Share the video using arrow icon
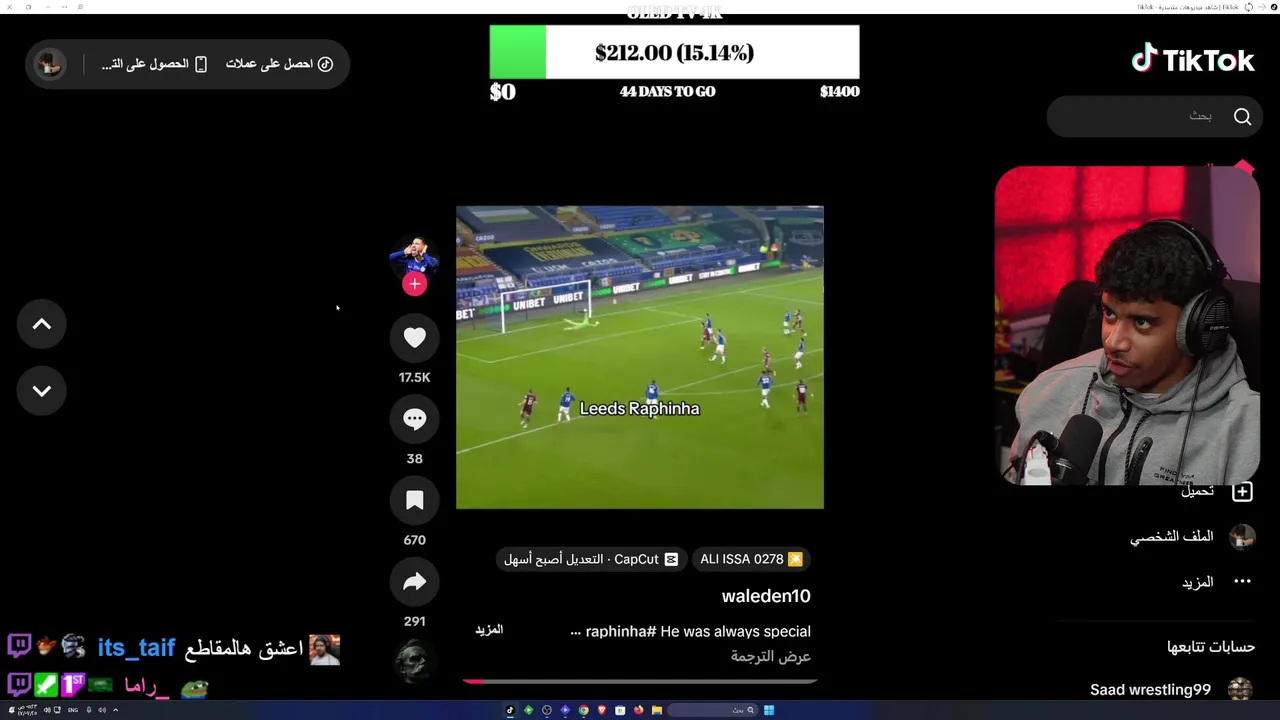This screenshot has width=1280, height=720. click(x=414, y=582)
